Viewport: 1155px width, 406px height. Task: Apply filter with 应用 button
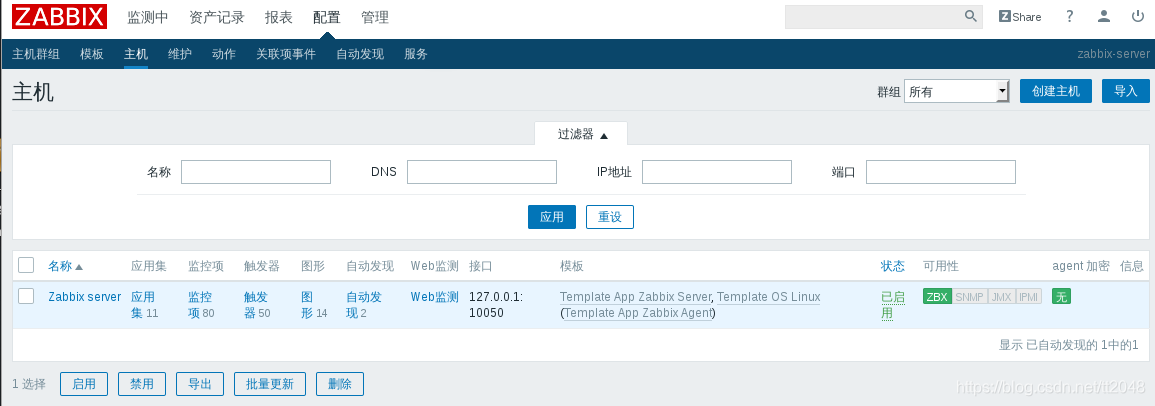552,217
